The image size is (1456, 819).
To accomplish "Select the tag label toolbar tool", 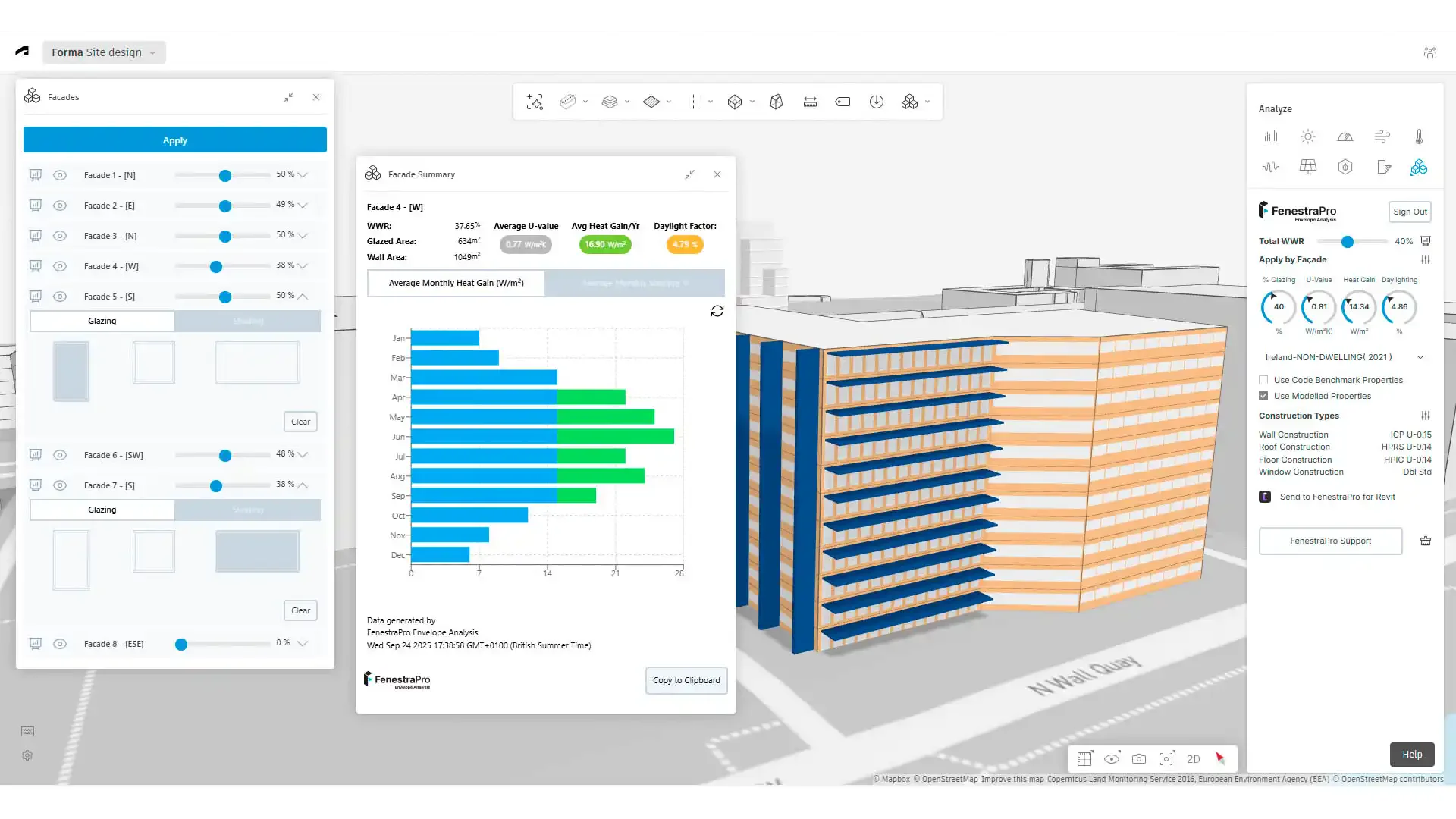I will tap(843, 102).
